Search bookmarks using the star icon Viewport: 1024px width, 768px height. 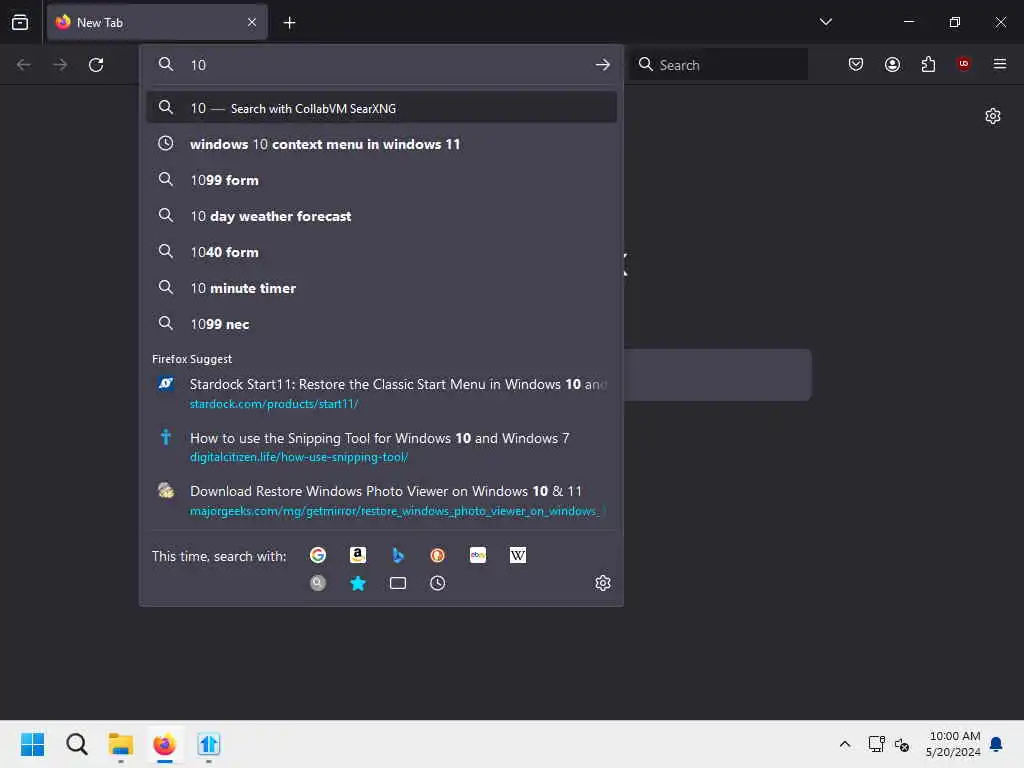tap(358, 583)
